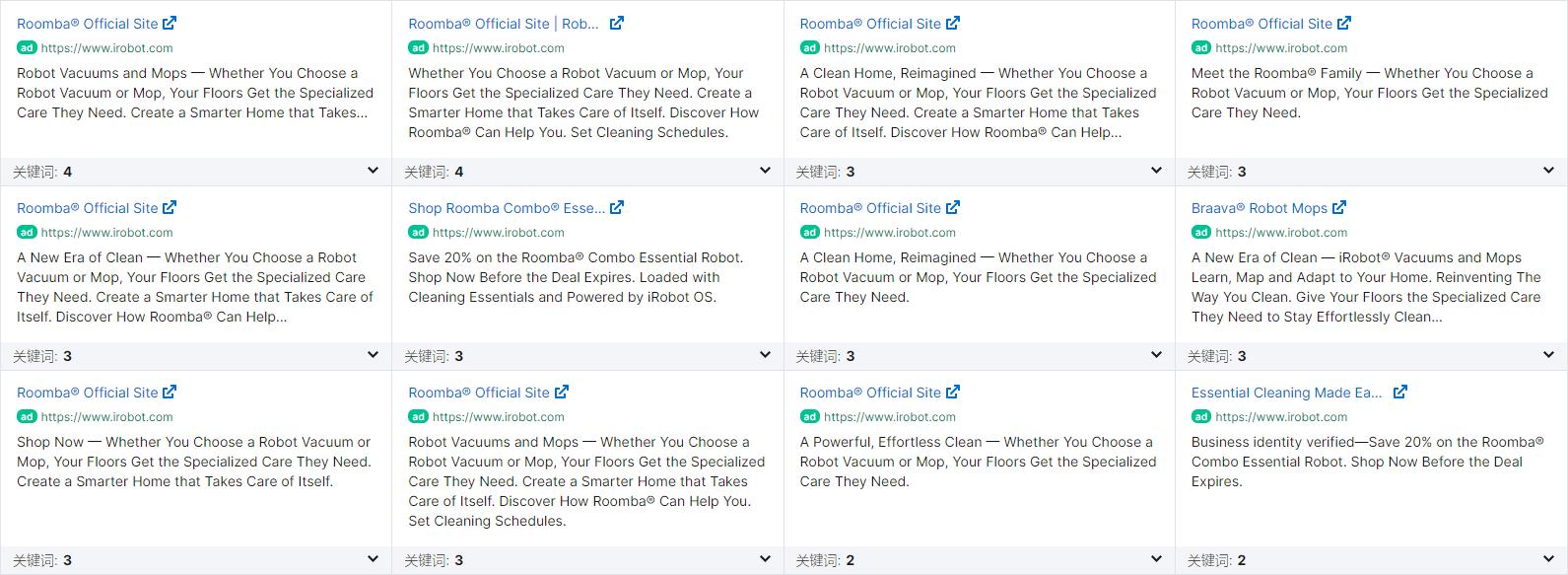Click the ad badge under Roomba® Official Site | Rob...
The width and height of the screenshot is (1568, 575).
coord(418,48)
